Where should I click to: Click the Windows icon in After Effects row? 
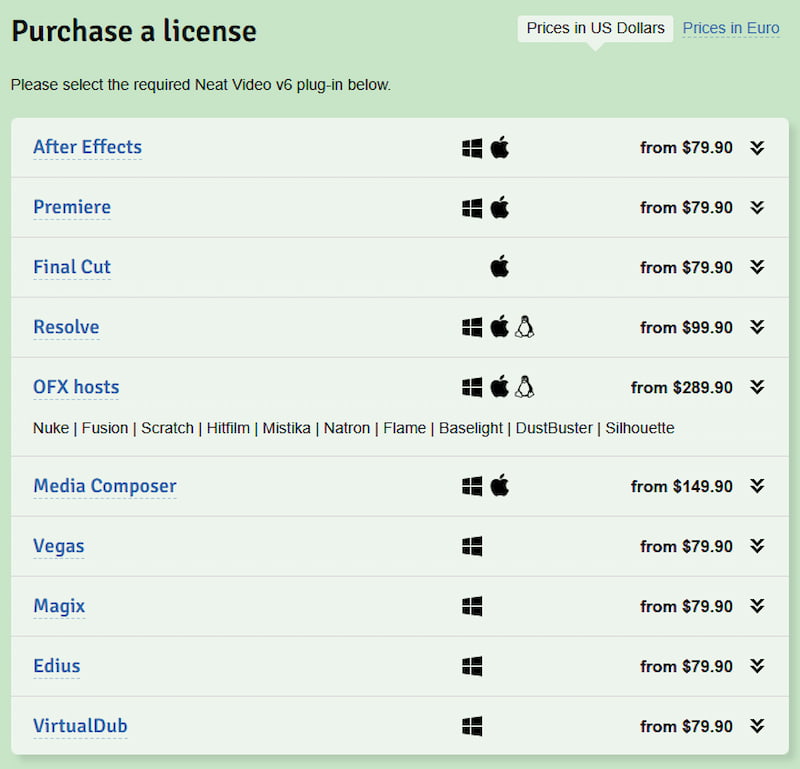pos(472,148)
